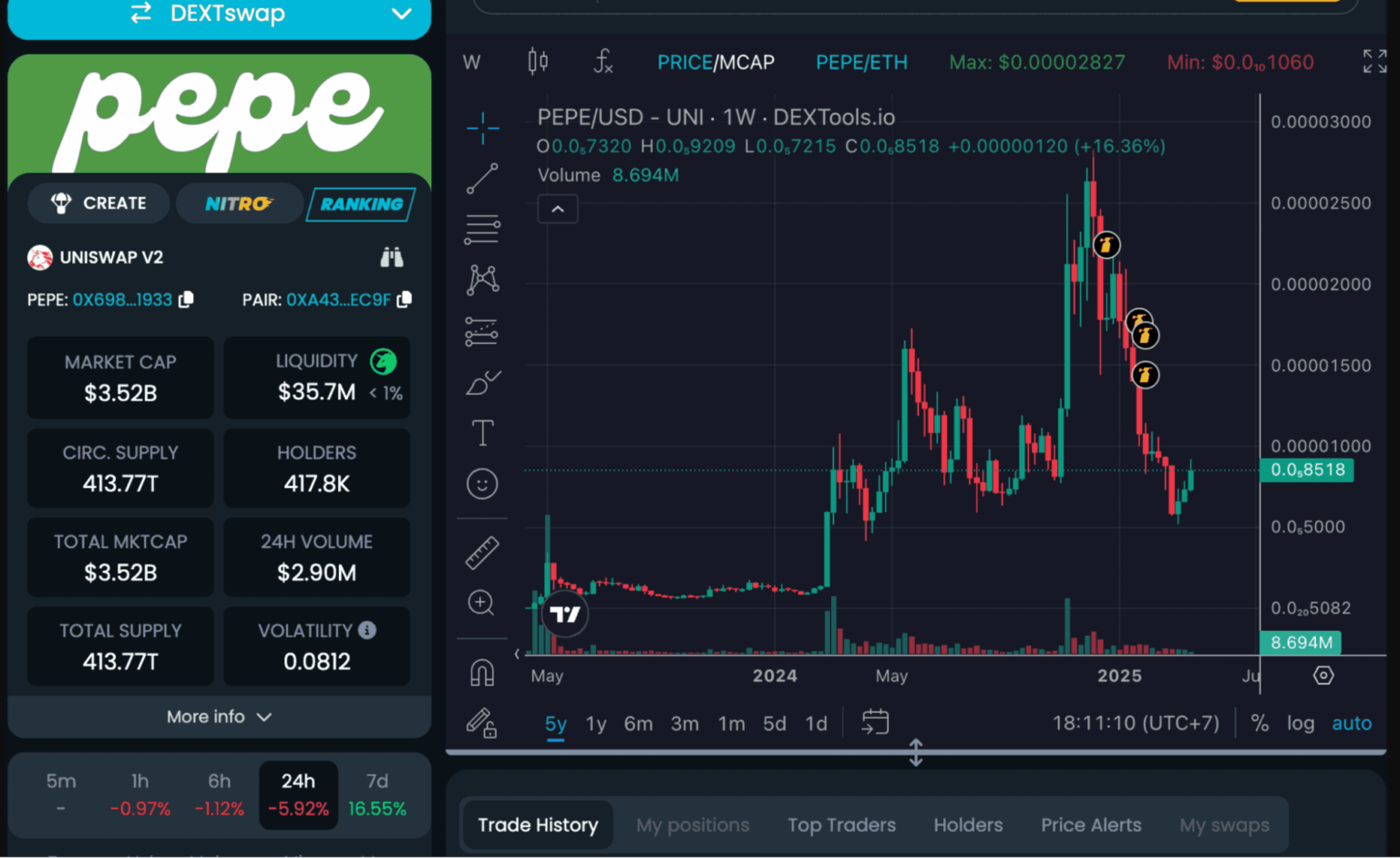Toggle PRICE/MCAP chart display
The height and width of the screenshot is (858, 1400).
715,62
